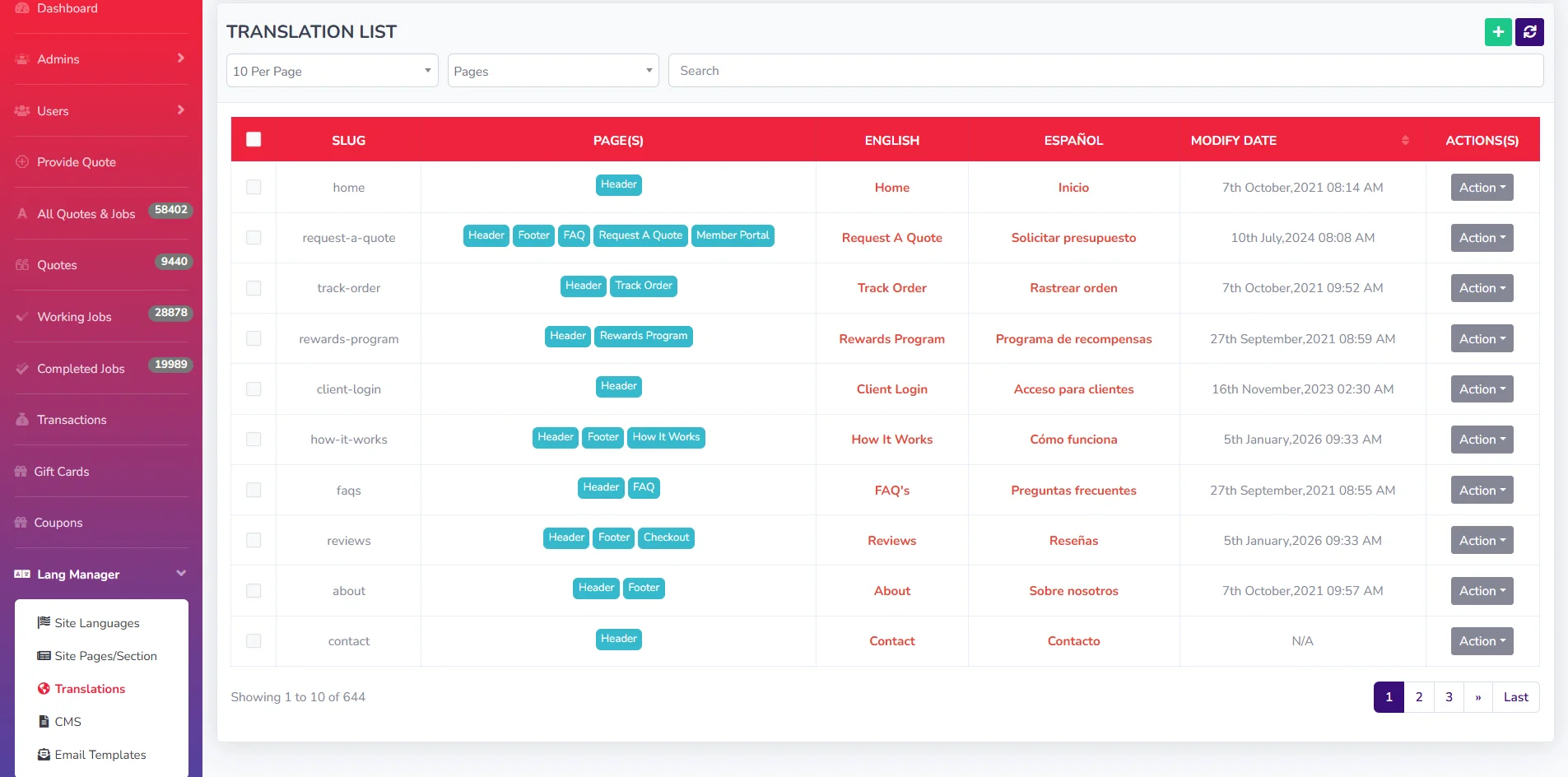The image size is (1568, 777).
Task: Click the Modify Date sort arrows icon
Action: coord(1405,140)
